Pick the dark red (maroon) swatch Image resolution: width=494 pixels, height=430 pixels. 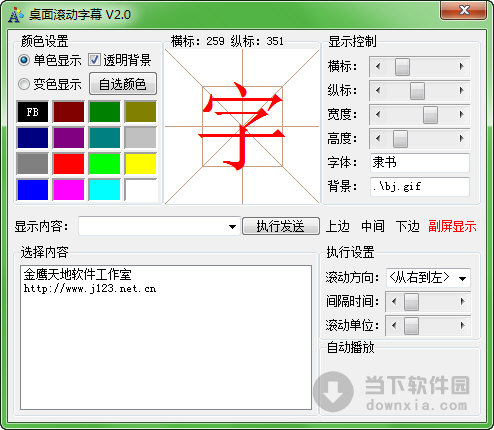[69, 112]
